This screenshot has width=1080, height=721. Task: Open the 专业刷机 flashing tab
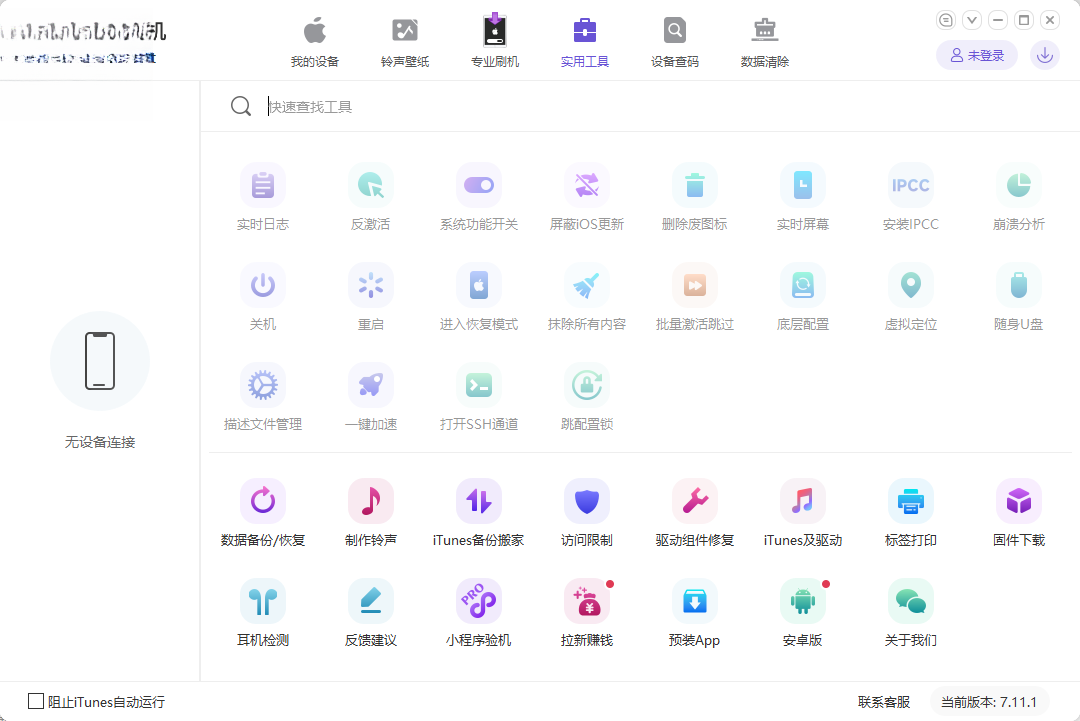coord(495,42)
